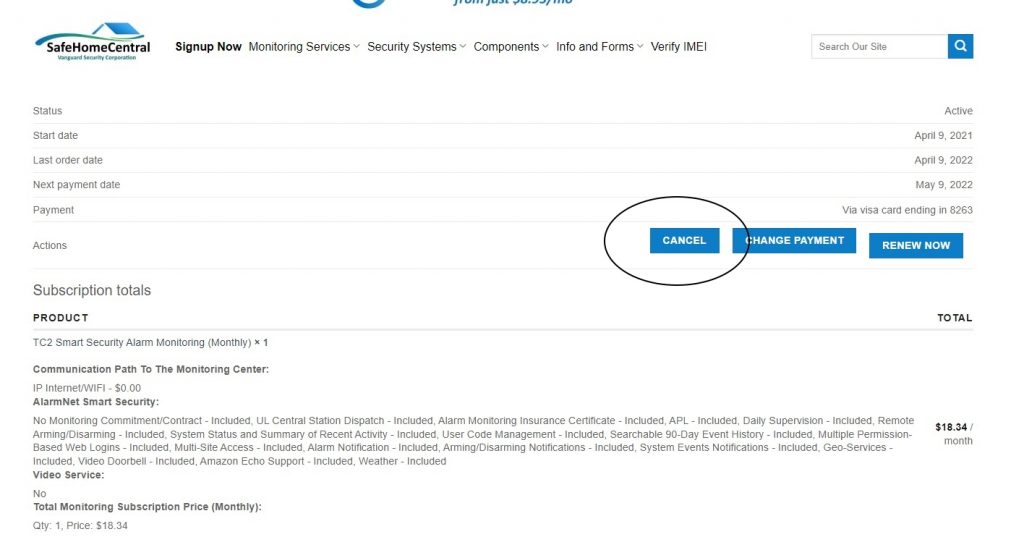This screenshot has width=1024, height=537.
Task: Select the last order date April 9, 2022
Action: (x=943, y=160)
